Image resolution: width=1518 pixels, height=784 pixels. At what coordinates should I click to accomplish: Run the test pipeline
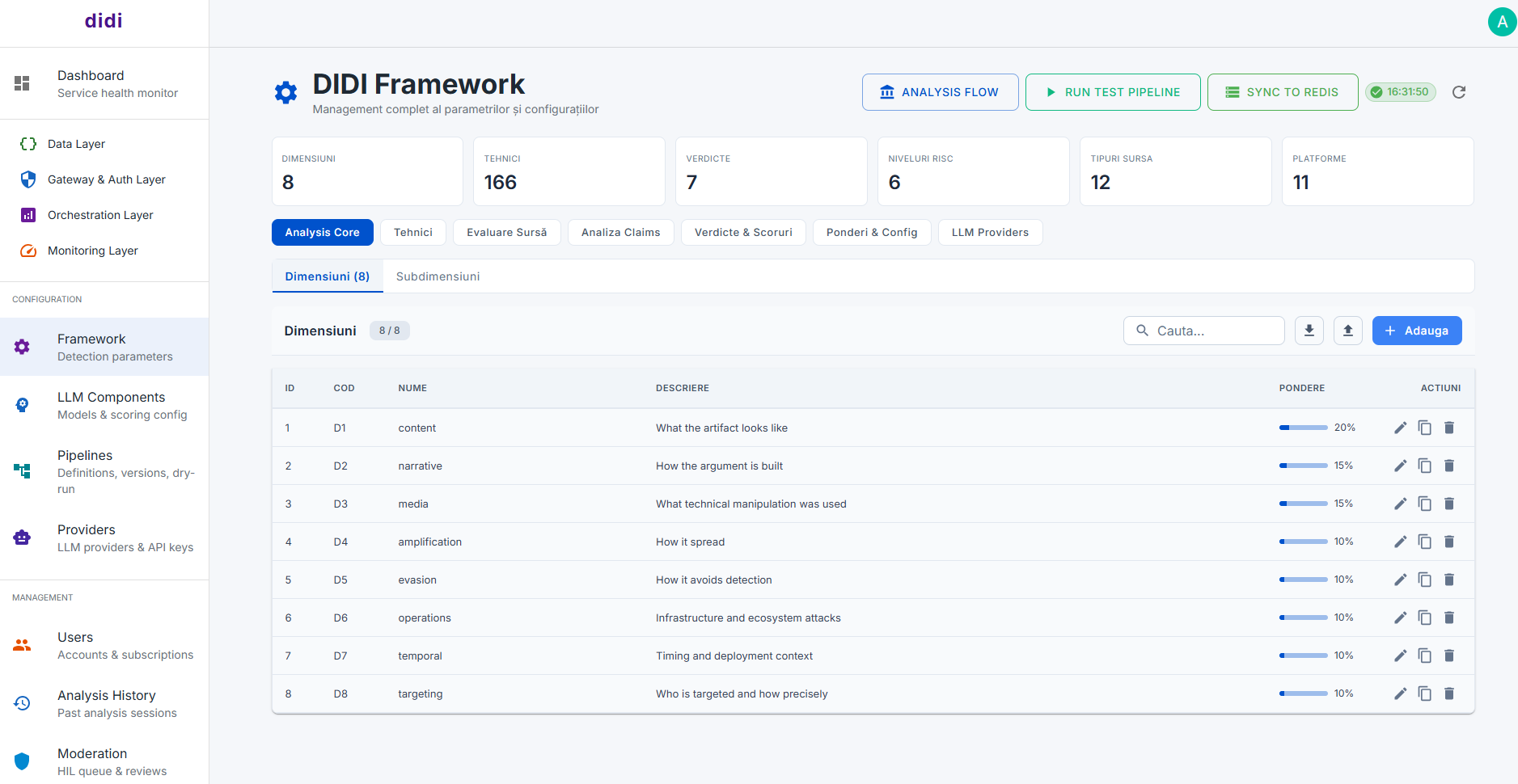point(1113,92)
